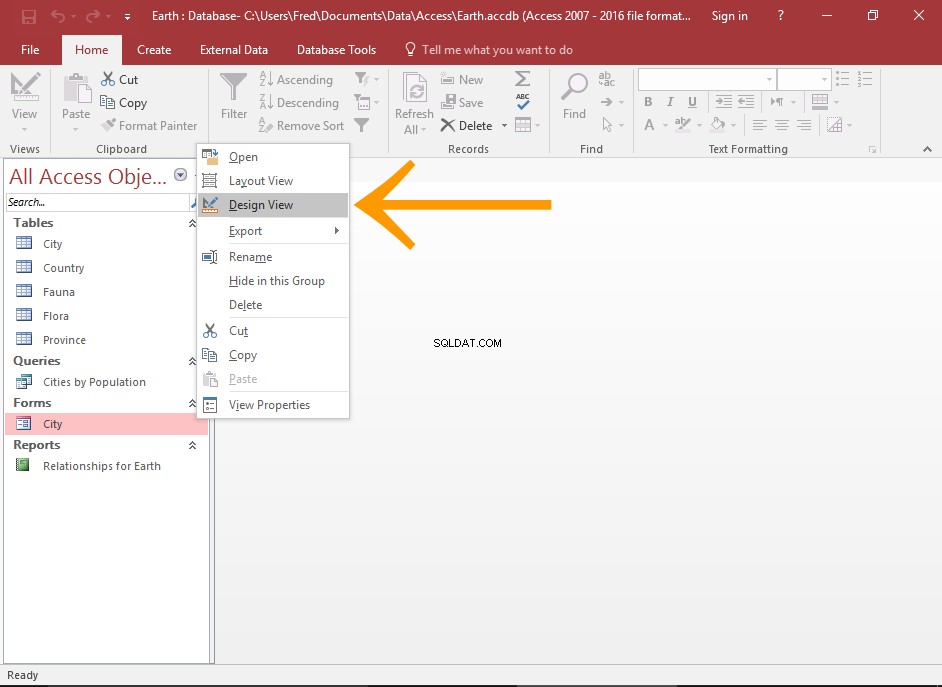Toggle Underline text formatting
The height and width of the screenshot is (687, 942).
point(692,101)
